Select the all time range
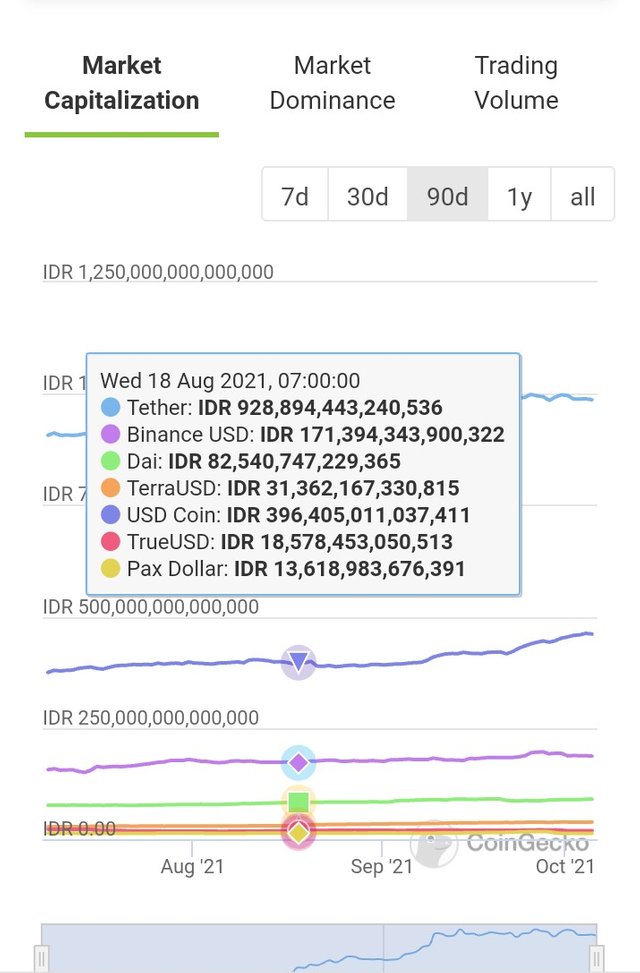Screen dimensions: 640x973 tap(582, 196)
